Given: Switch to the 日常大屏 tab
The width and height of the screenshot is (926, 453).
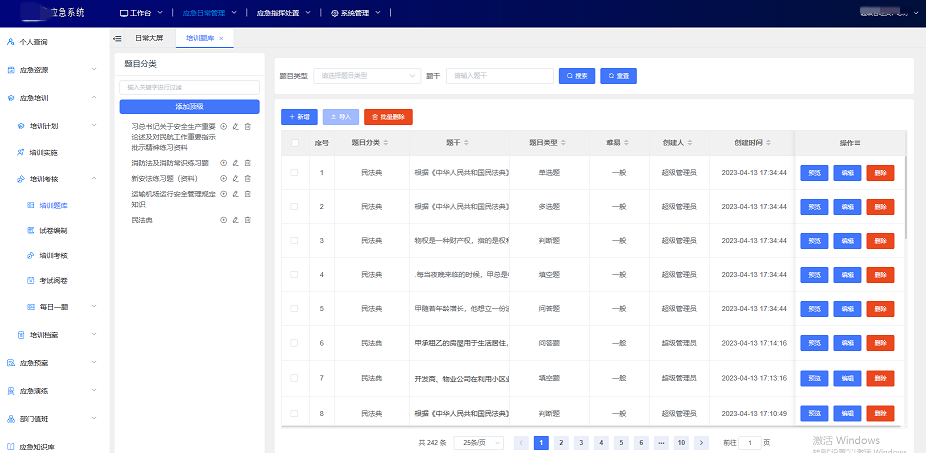Looking at the screenshot, I should click(148, 38).
